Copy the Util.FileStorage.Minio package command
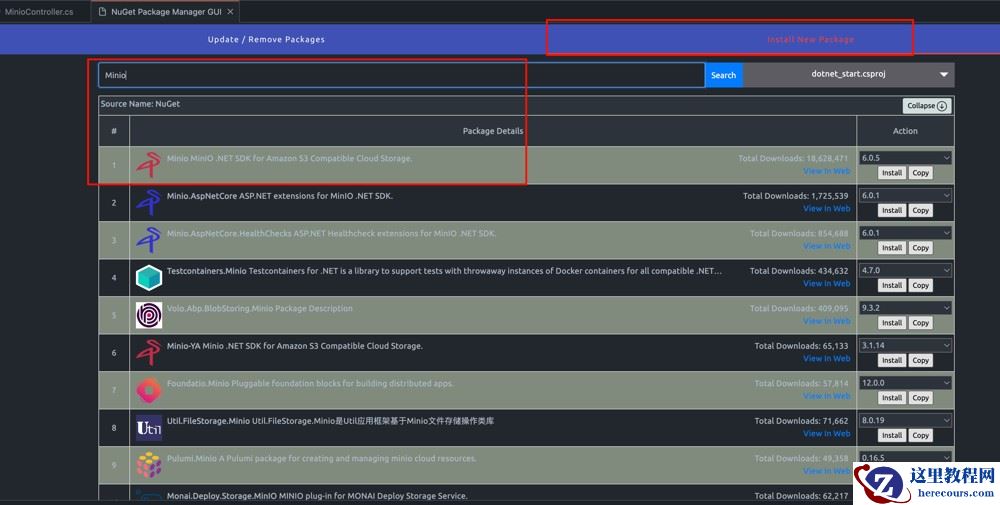The width and height of the screenshot is (1000, 505). click(920, 435)
